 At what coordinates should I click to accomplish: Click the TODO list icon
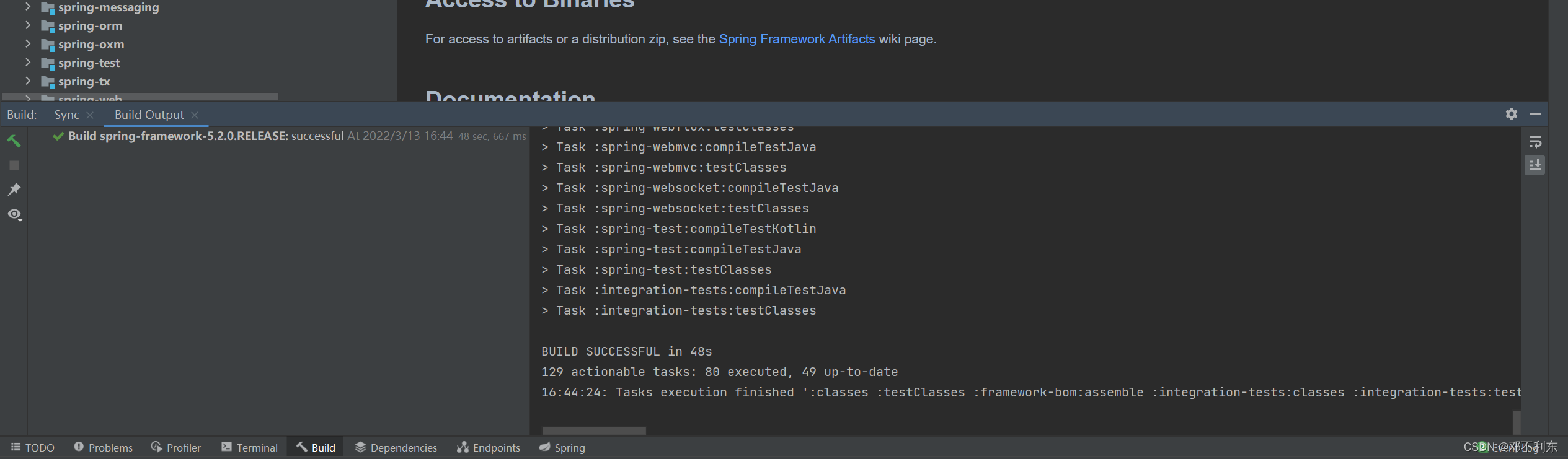point(16,447)
